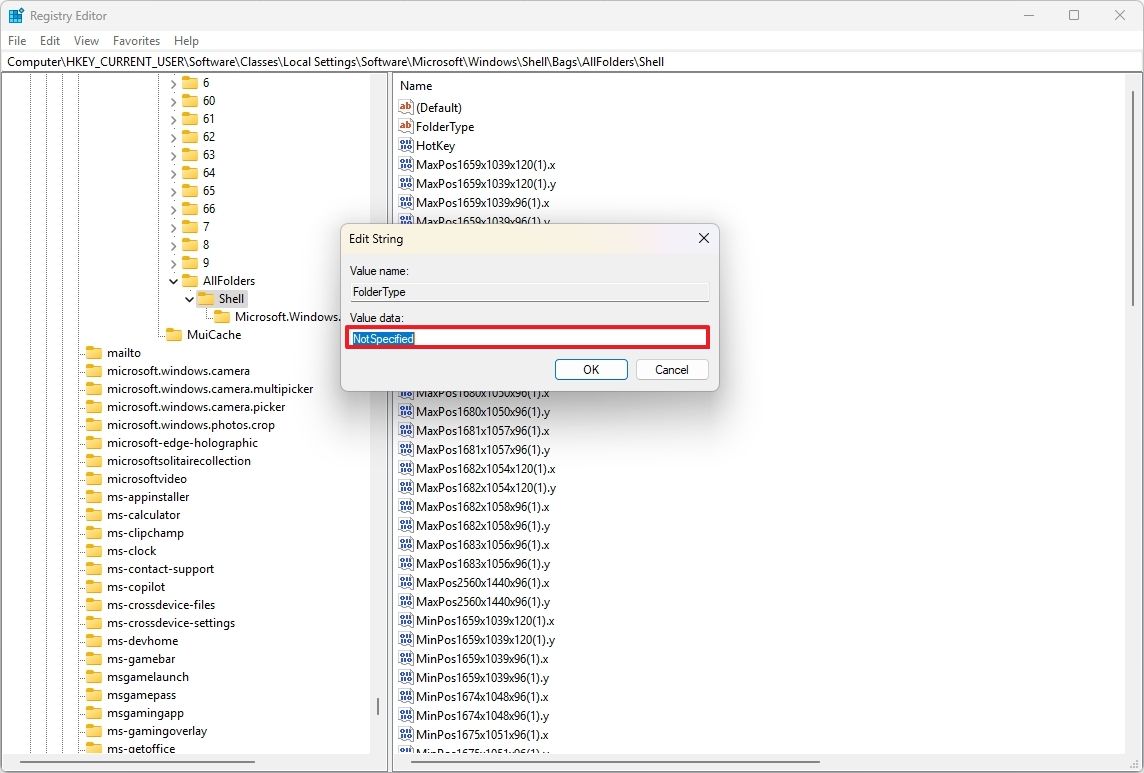Click the binary icon beside MaxPos2560x1440x96(1).x
The image size is (1144, 773).
(406, 583)
